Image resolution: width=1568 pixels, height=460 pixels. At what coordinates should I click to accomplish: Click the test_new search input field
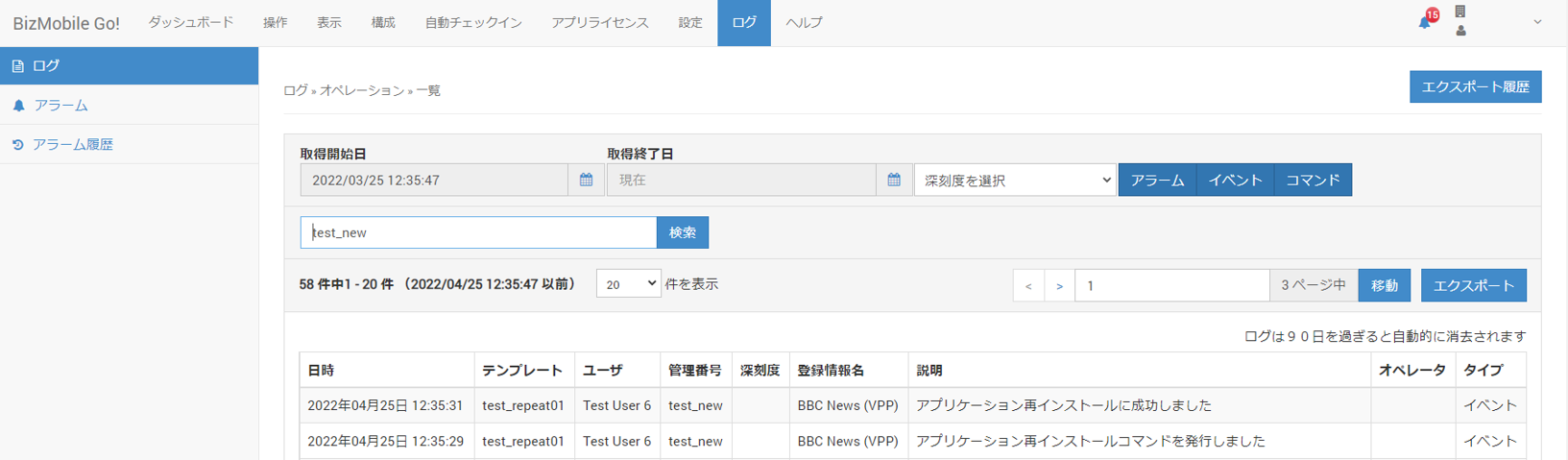[x=478, y=232]
